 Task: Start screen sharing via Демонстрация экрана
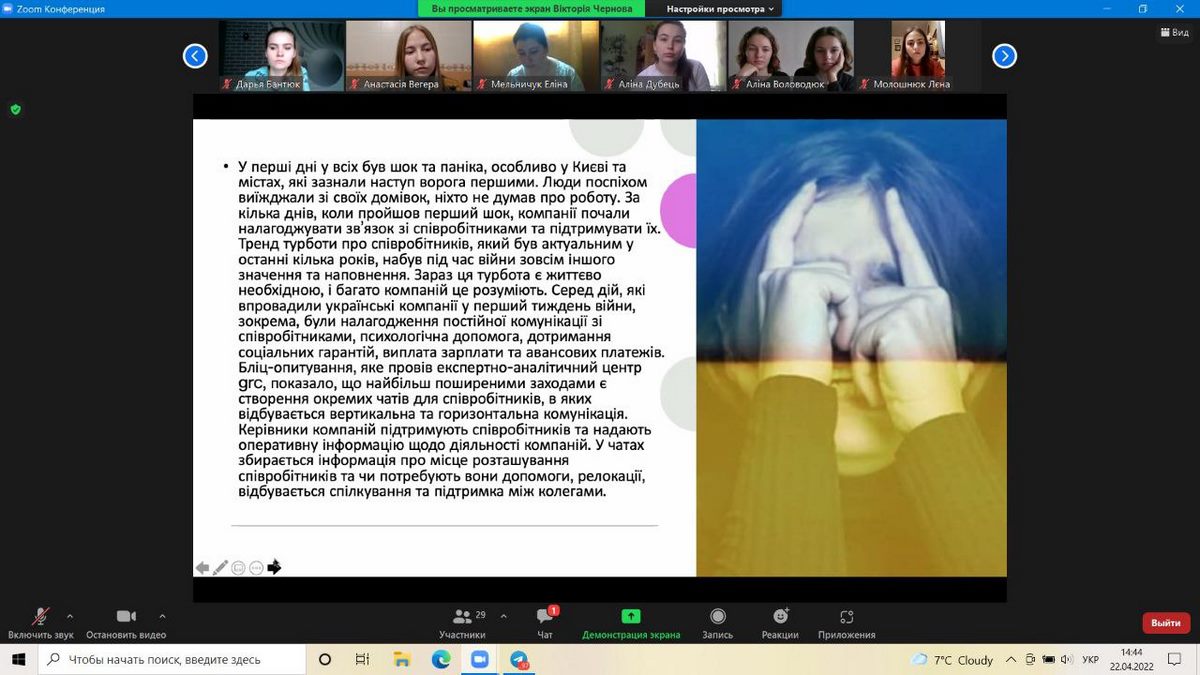point(631,622)
